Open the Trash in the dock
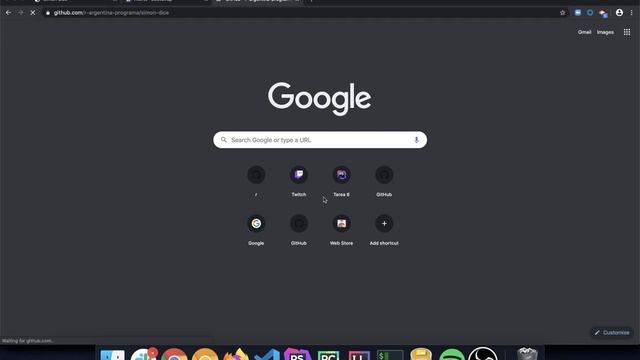This screenshot has height=360, width=640. pyautogui.click(x=527, y=353)
